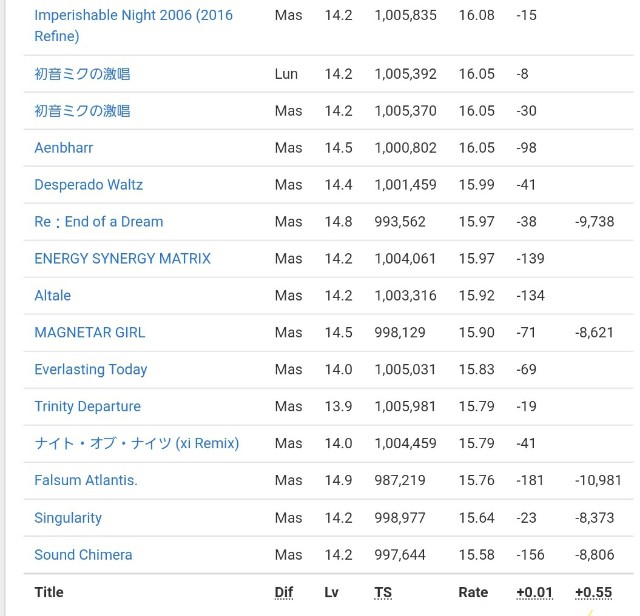The width and height of the screenshot is (640, 616).
Task: Open ENERGY SYNERGY MATRIX song link
Action: (122, 259)
